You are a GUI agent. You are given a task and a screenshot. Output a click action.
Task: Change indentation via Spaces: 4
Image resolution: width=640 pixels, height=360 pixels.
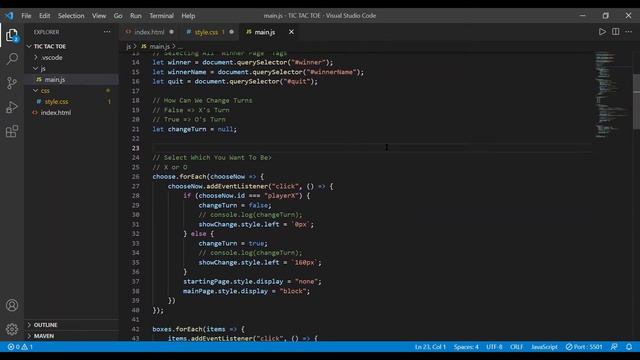466,347
